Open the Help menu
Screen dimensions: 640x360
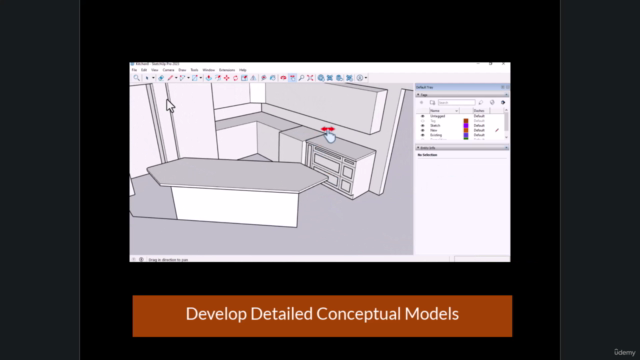coord(243,70)
